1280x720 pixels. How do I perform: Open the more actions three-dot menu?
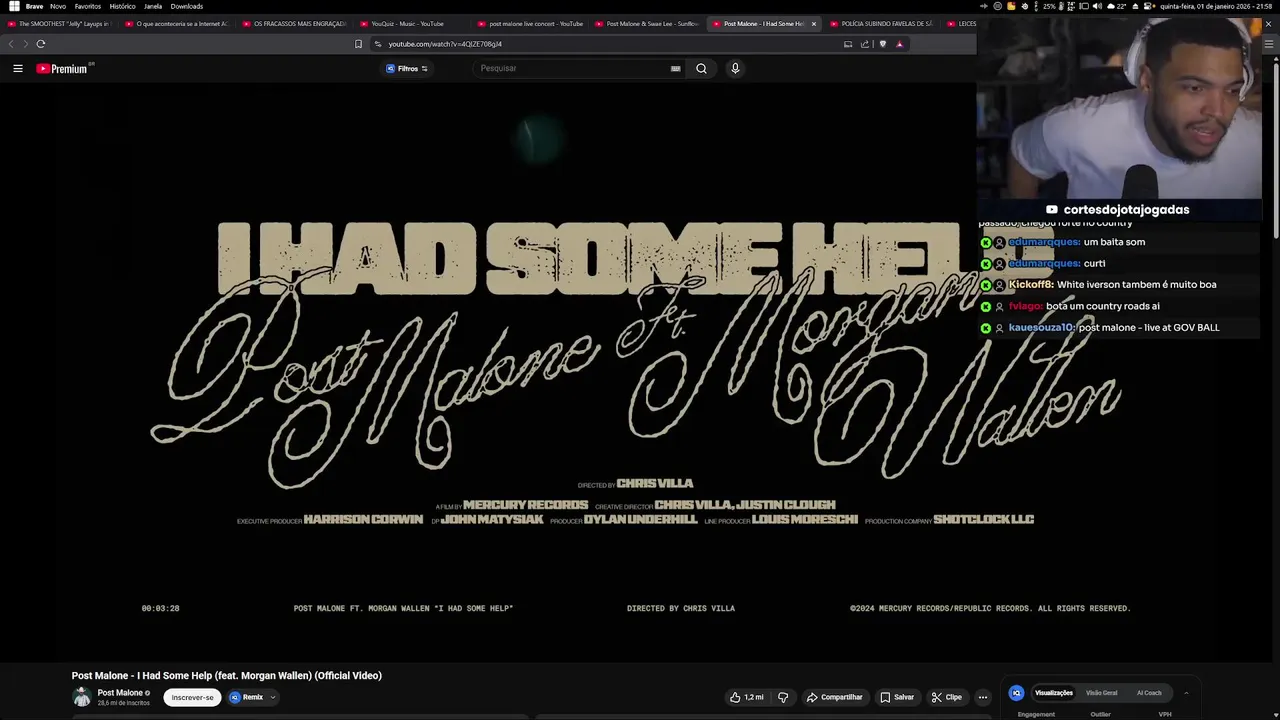point(983,697)
